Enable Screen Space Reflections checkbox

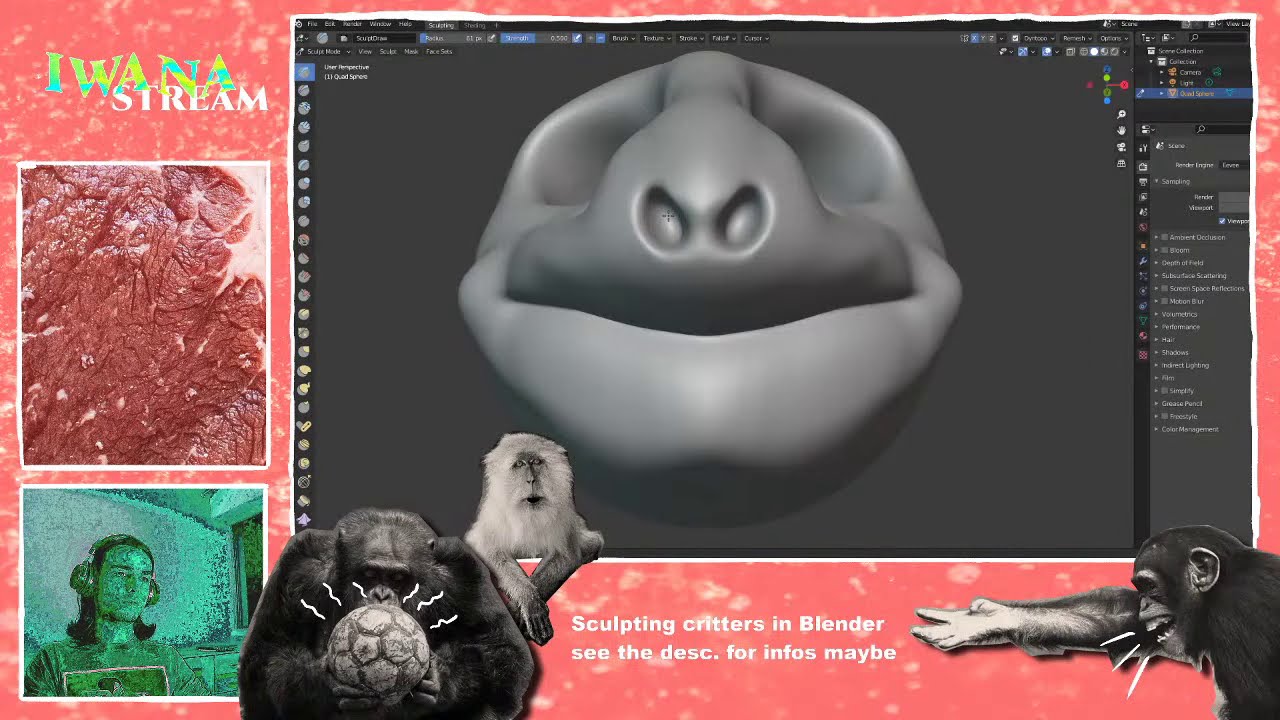[1164, 288]
